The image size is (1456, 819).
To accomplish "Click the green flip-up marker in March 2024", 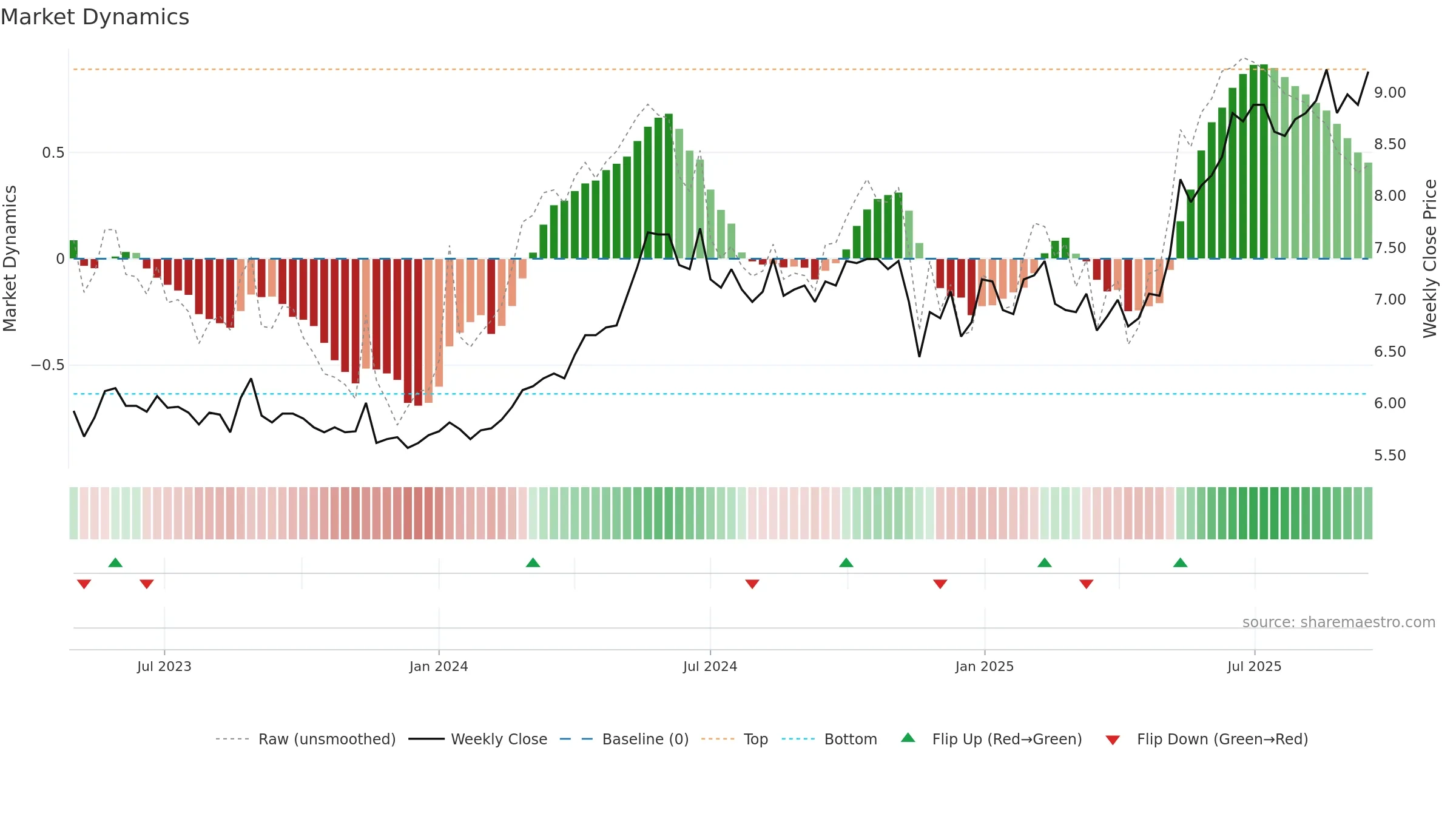I will (533, 562).
